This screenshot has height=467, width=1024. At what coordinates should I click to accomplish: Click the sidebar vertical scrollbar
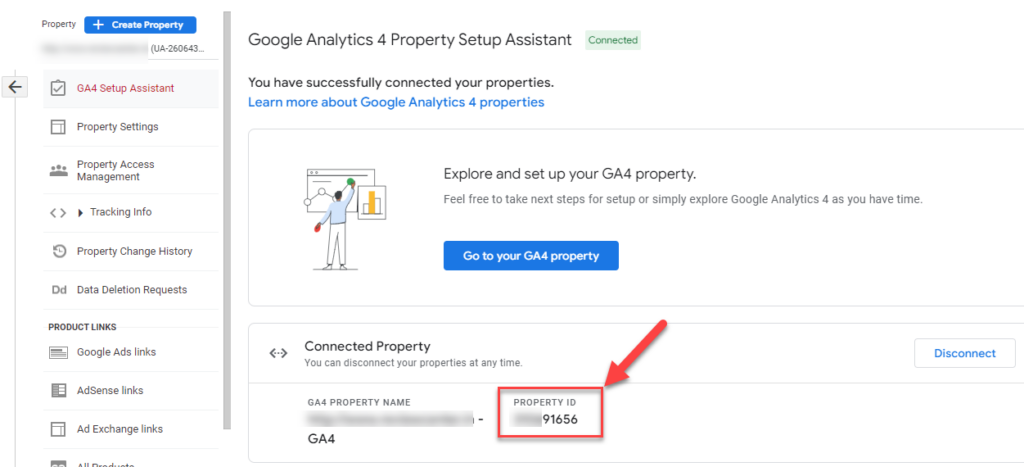tap(227, 200)
